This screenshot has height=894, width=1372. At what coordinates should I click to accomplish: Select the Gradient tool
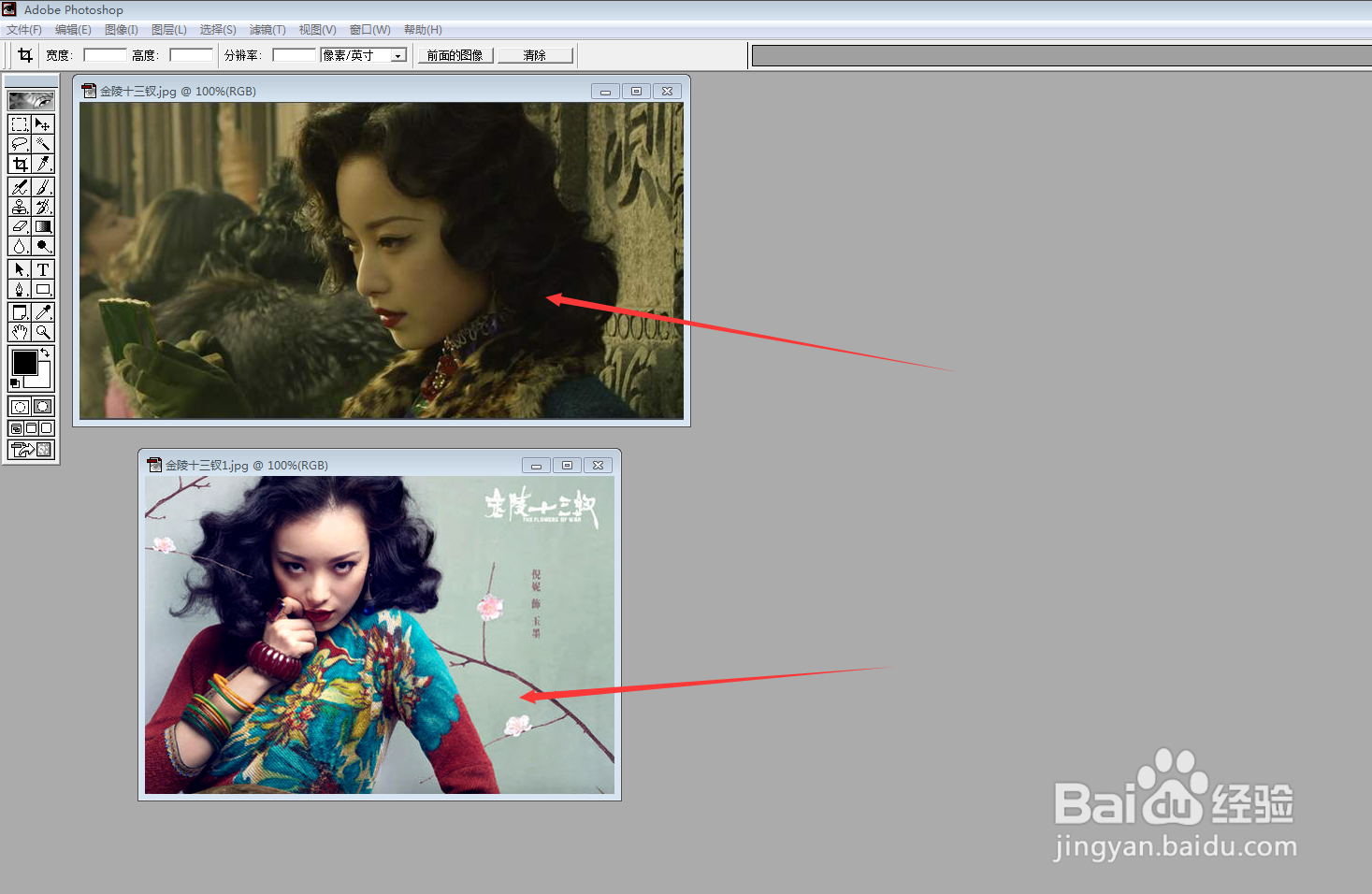(43, 226)
